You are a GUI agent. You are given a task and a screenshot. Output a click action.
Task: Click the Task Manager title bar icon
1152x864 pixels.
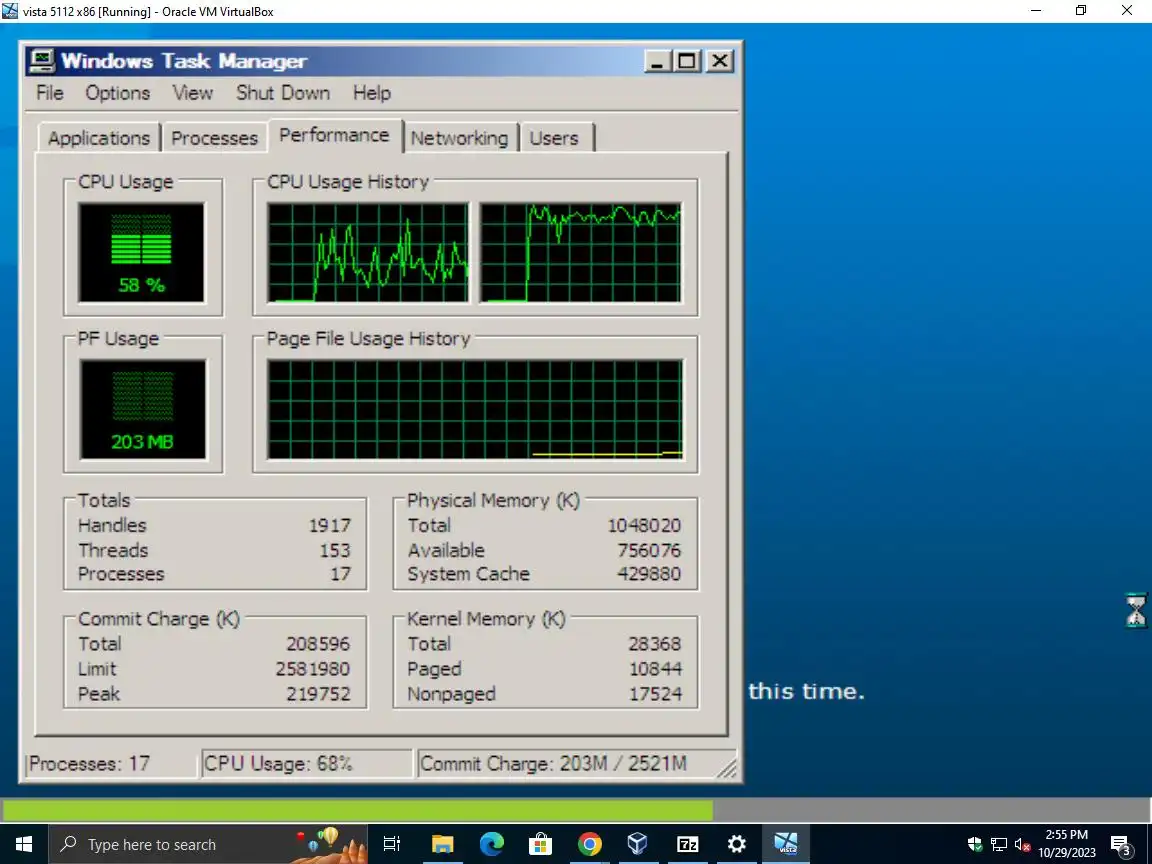click(x=42, y=61)
